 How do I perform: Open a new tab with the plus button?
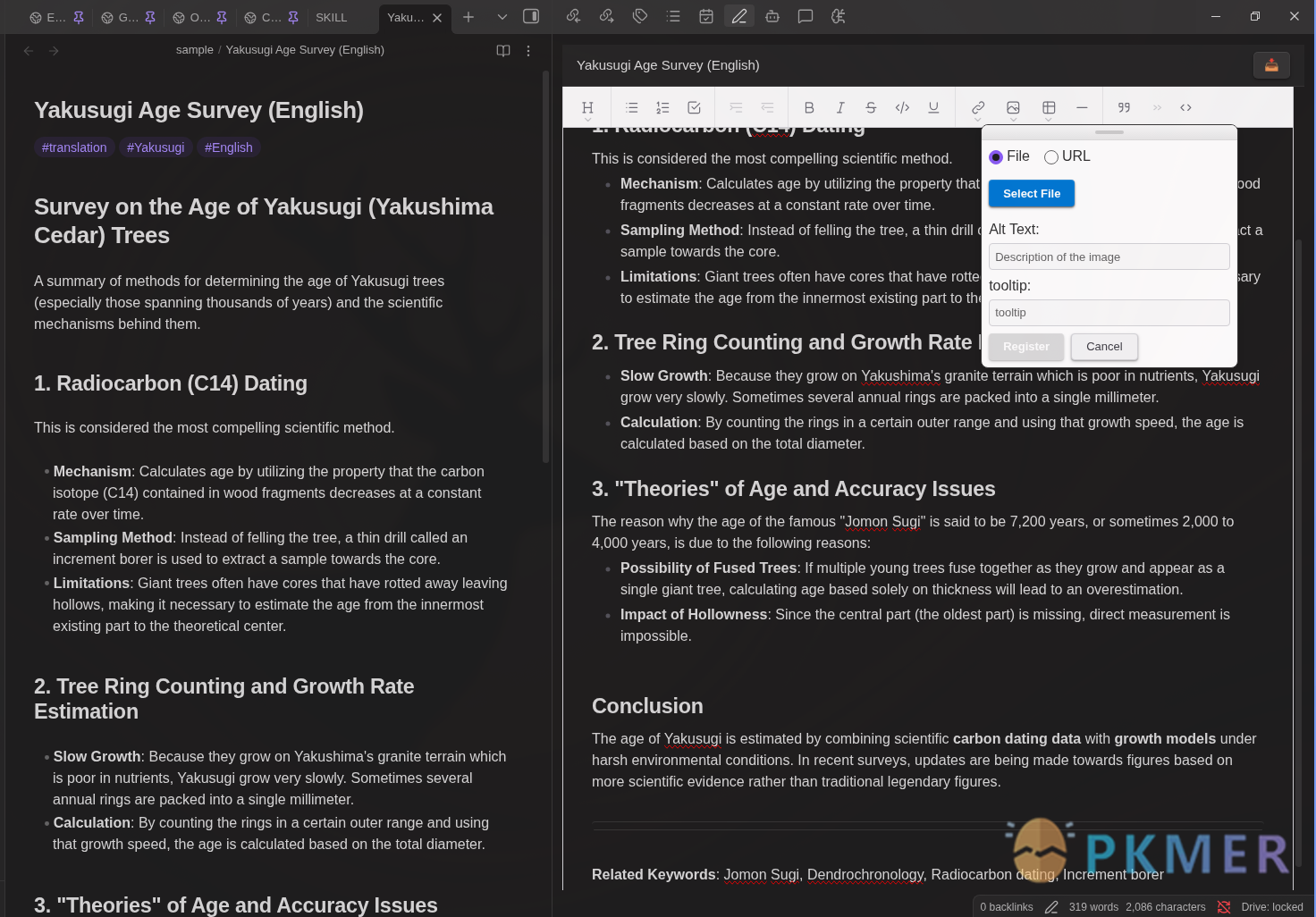468,17
